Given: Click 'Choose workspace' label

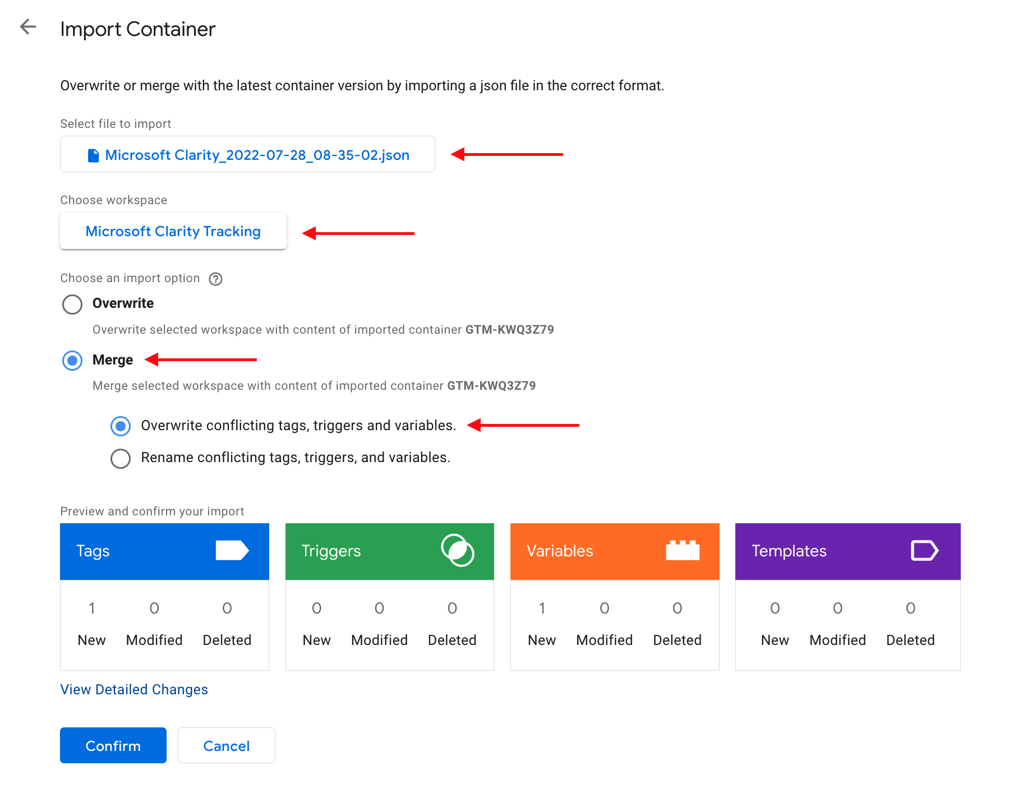Looking at the screenshot, I should point(113,200).
